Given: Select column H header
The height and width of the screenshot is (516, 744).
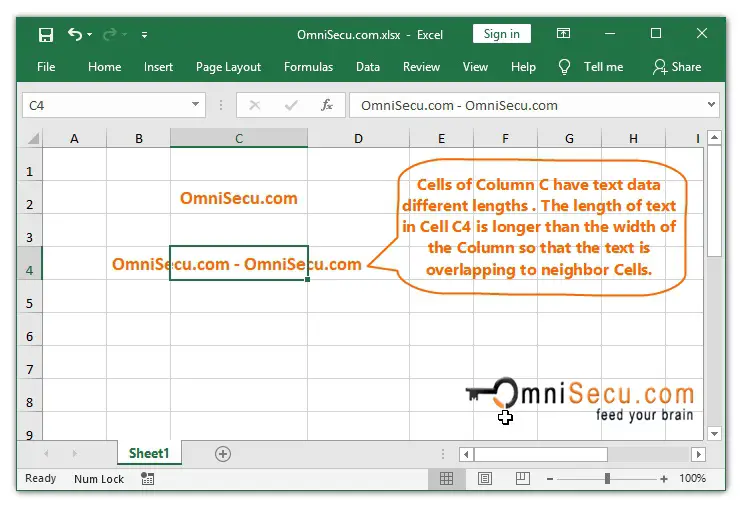Looking at the screenshot, I should pos(633,139).
